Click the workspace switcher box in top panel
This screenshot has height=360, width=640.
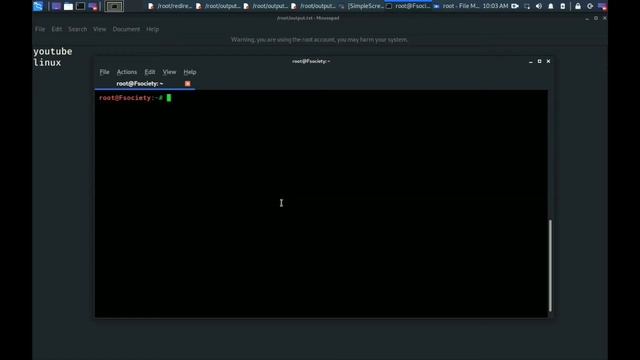coord(114,7)
